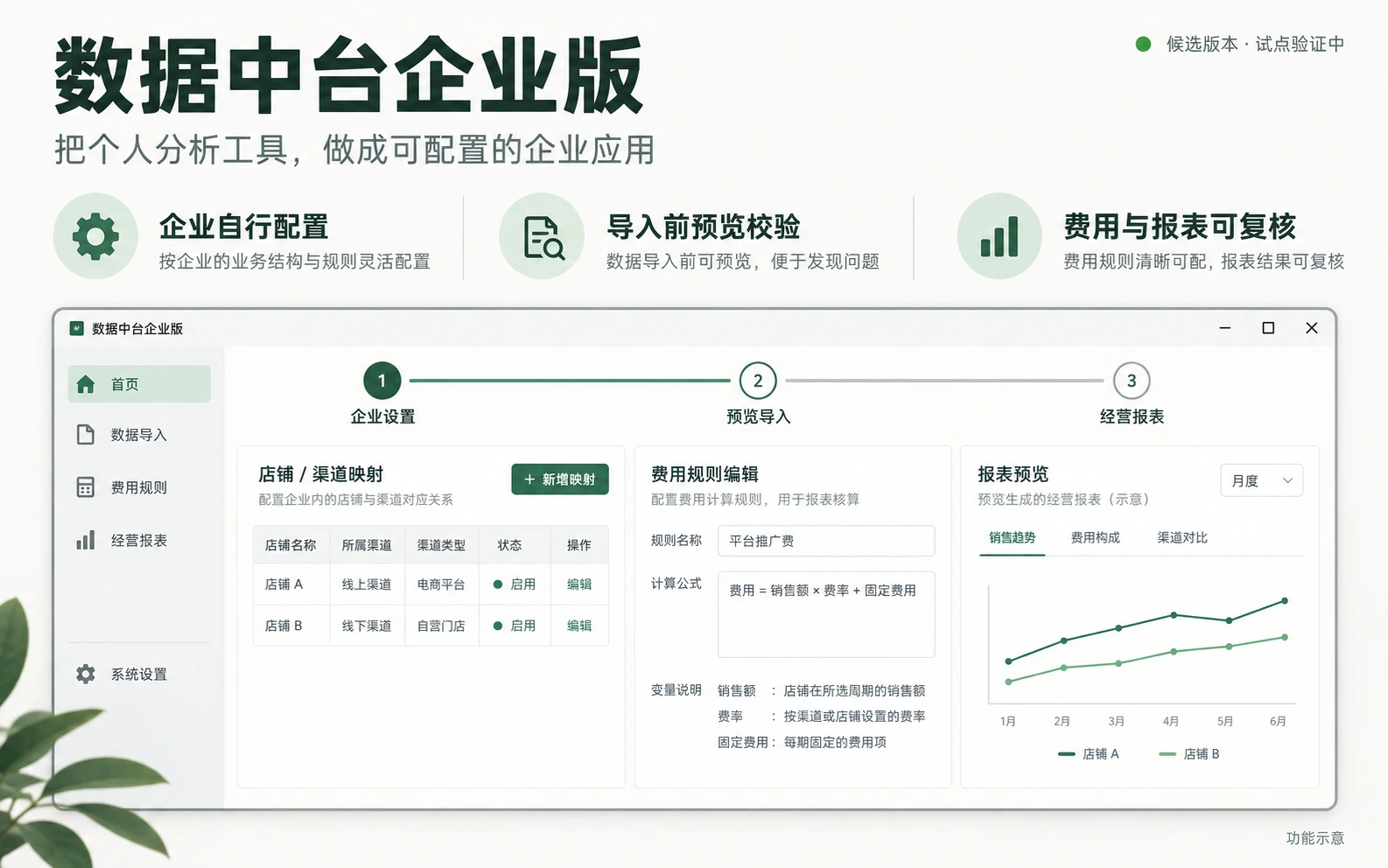Open 数据导入 in the sidebar
1388x868 pixels.
139,435
